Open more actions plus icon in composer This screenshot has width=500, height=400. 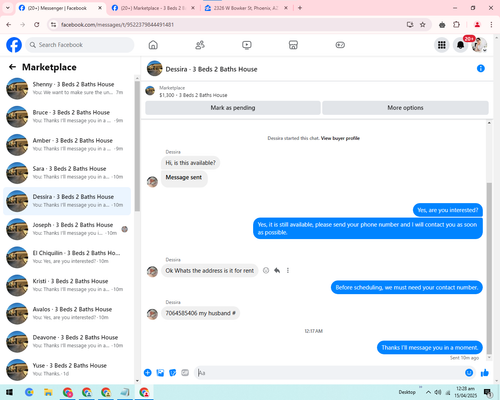coord(148,373)
